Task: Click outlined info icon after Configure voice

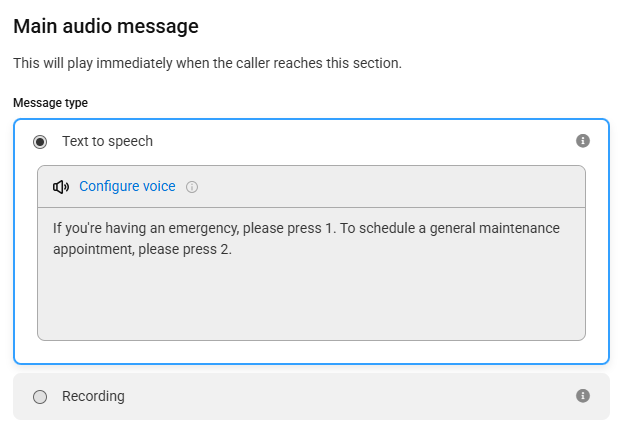Action: click(192, 187)
